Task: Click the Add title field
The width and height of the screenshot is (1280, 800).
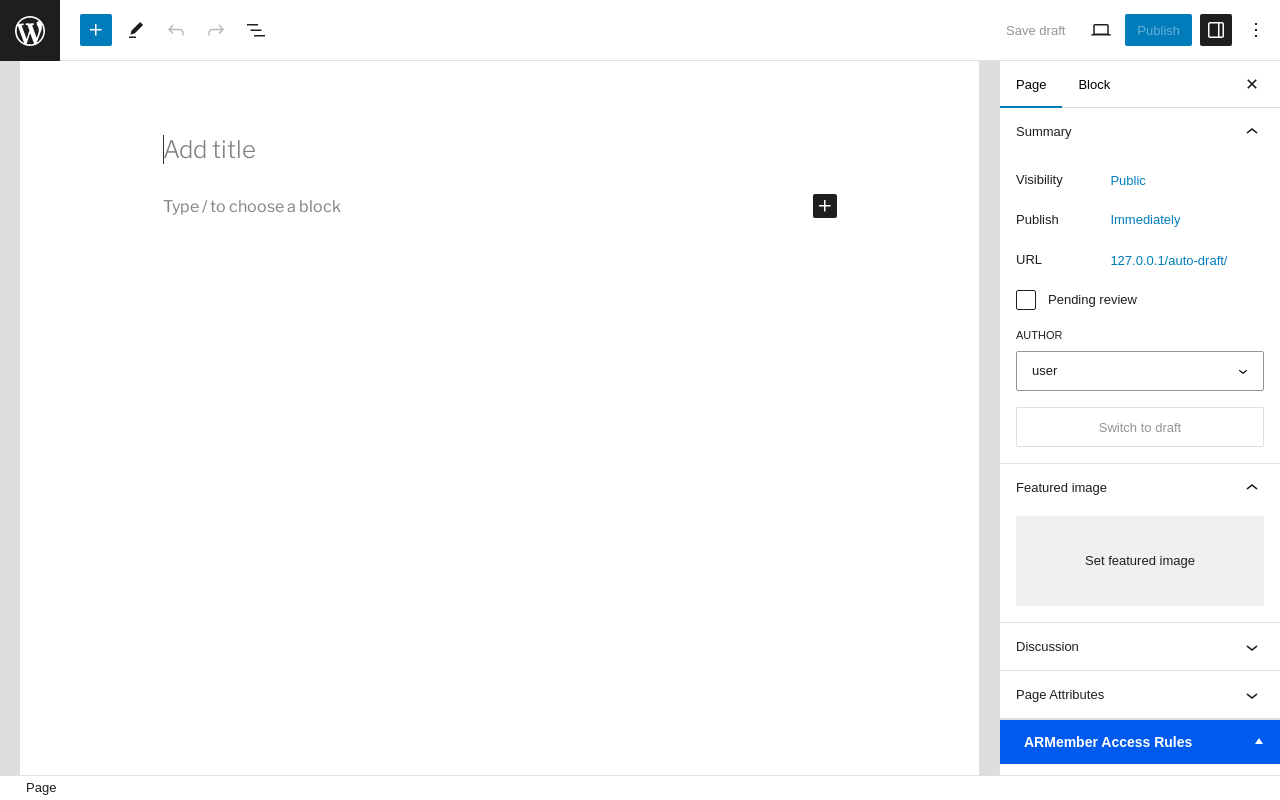Action: [x=500, y=150]
